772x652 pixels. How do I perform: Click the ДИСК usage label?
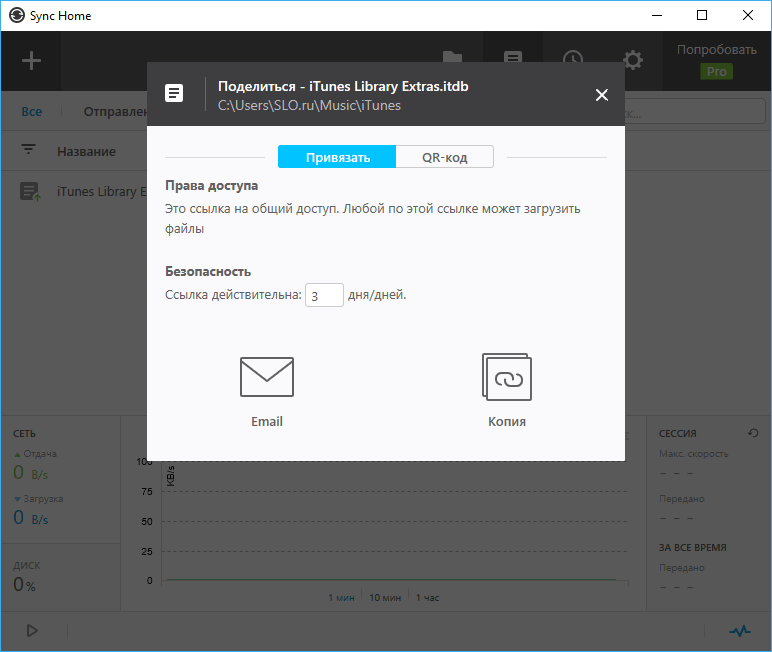click(x=27, y=565)
